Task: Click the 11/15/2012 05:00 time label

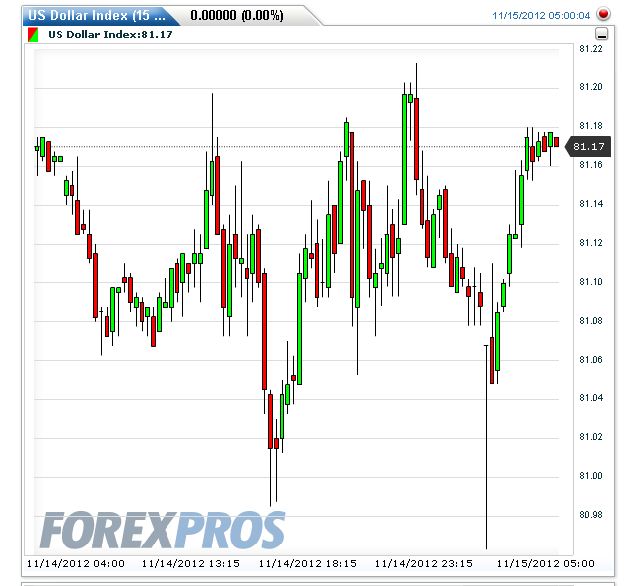Action: click(546, 564)
